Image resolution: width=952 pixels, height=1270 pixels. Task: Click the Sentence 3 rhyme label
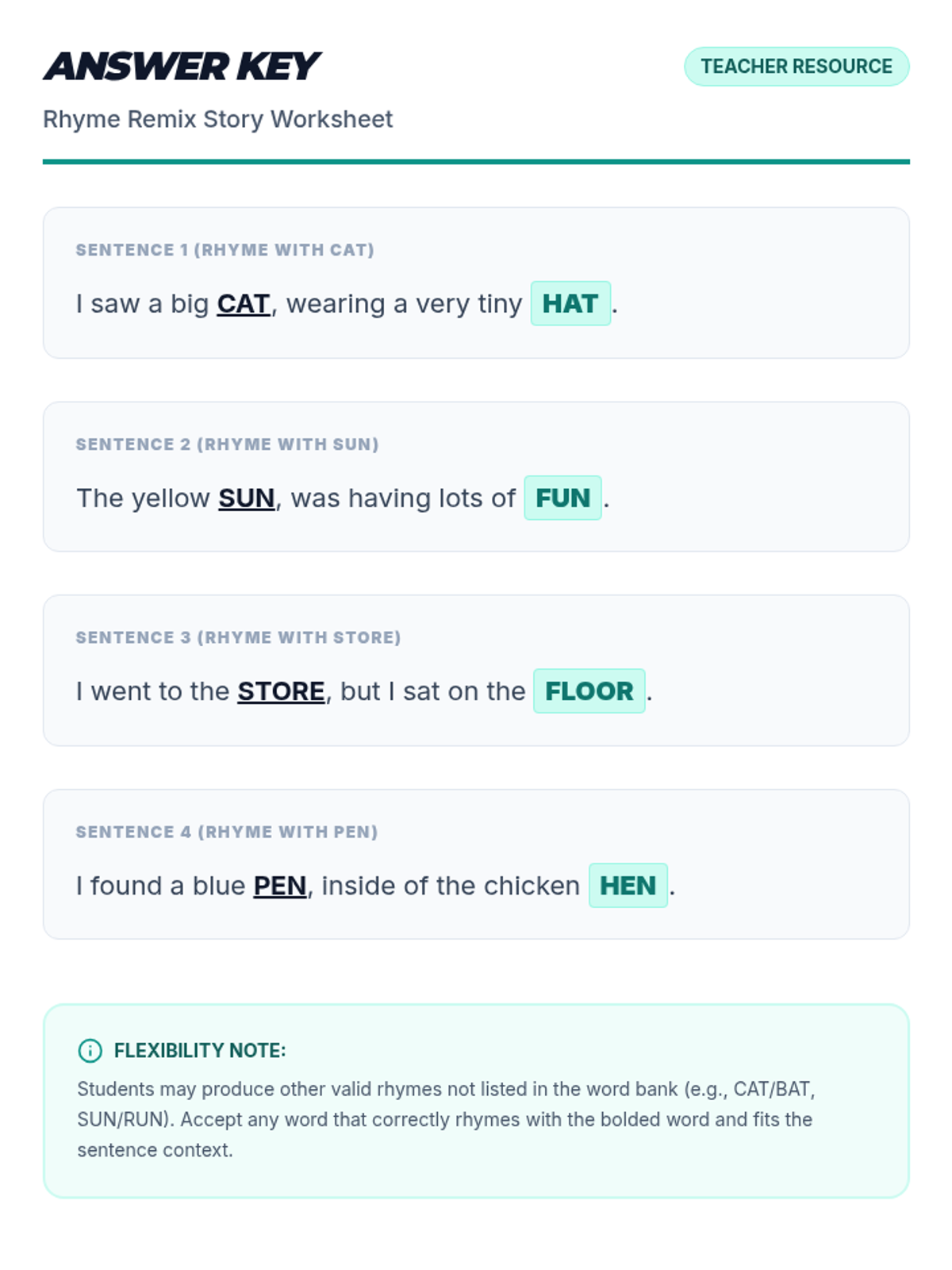coord(238,637)
